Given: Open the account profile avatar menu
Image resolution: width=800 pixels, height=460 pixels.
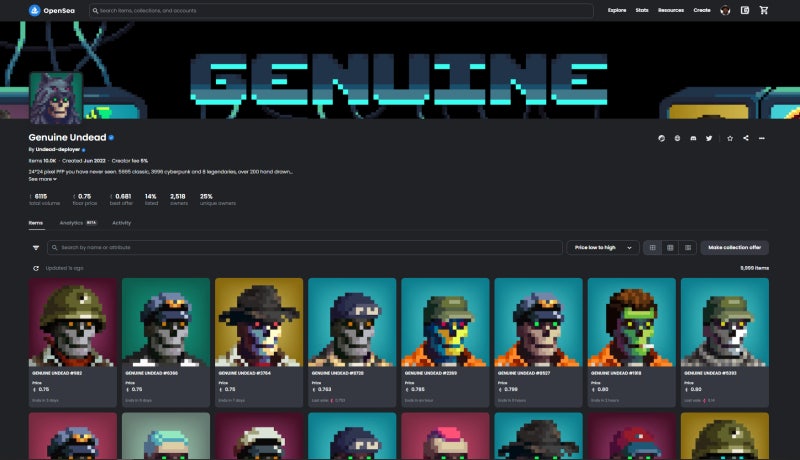Looking at the screenshot, I should pyautogui.click(x=725, y=10).
